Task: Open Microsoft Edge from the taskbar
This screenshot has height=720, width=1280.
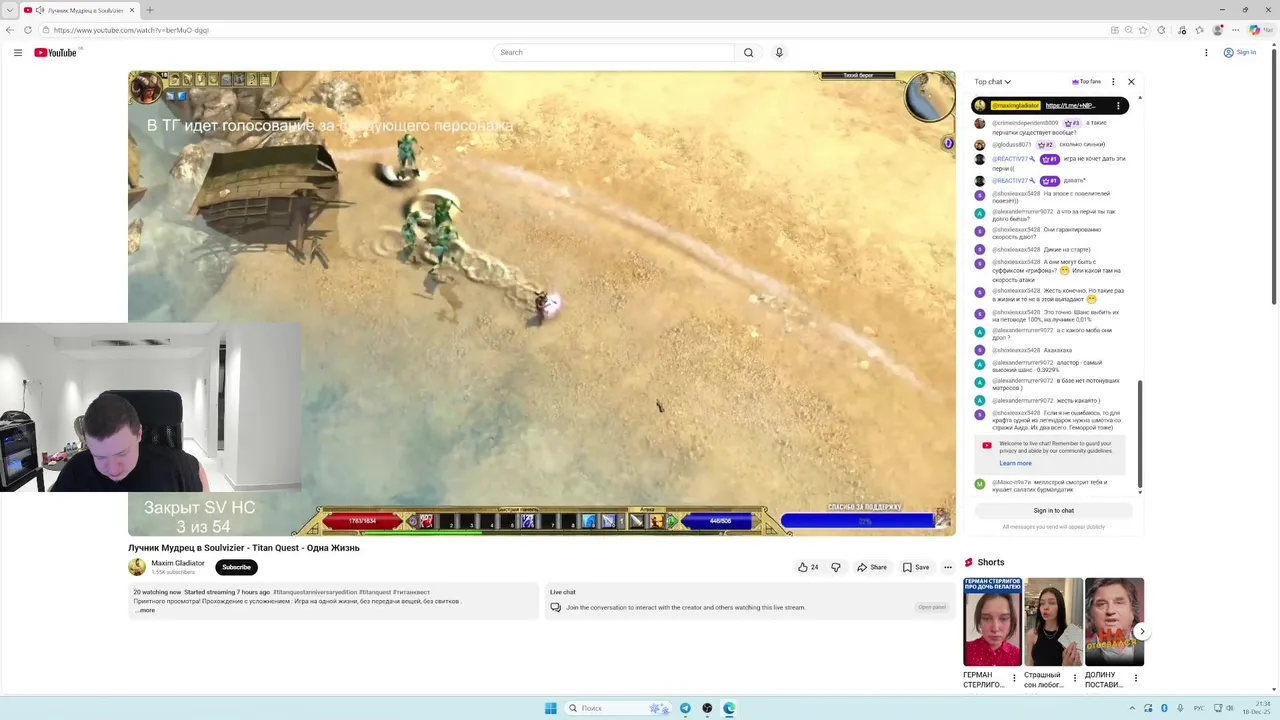Action: coord(729,708)
